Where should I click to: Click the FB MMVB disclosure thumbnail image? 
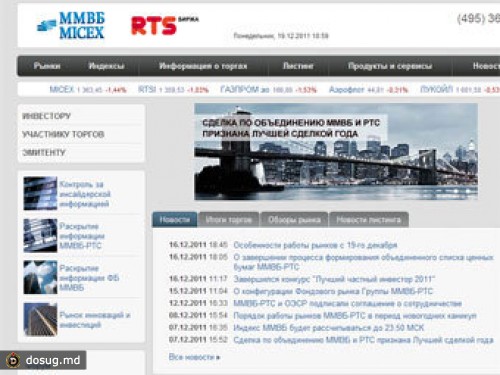coord(40,277)
